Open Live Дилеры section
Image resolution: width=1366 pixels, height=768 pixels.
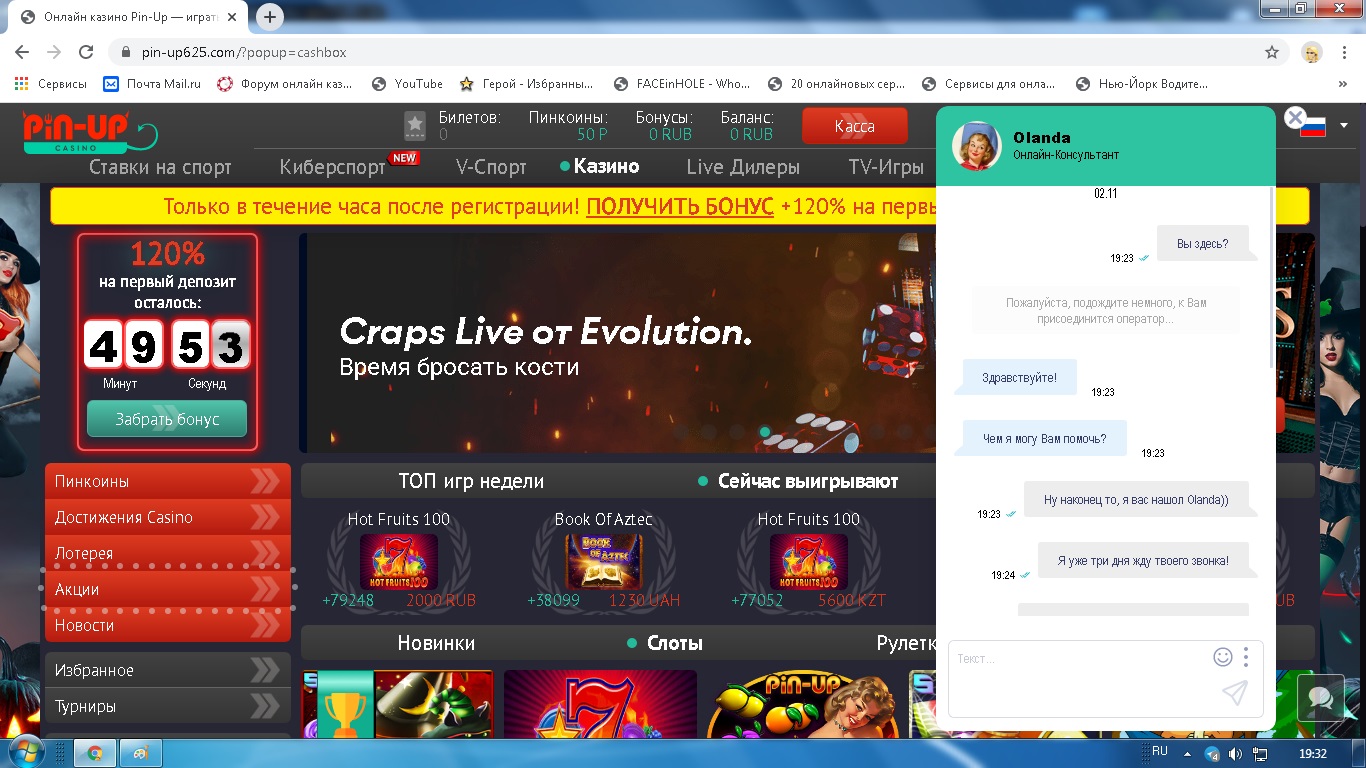pyautogui.click(x=743, y=167)
